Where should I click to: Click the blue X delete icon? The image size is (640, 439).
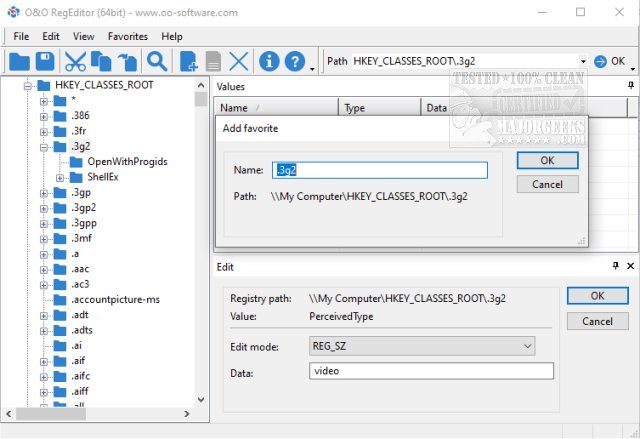click(x=239, y=62)
